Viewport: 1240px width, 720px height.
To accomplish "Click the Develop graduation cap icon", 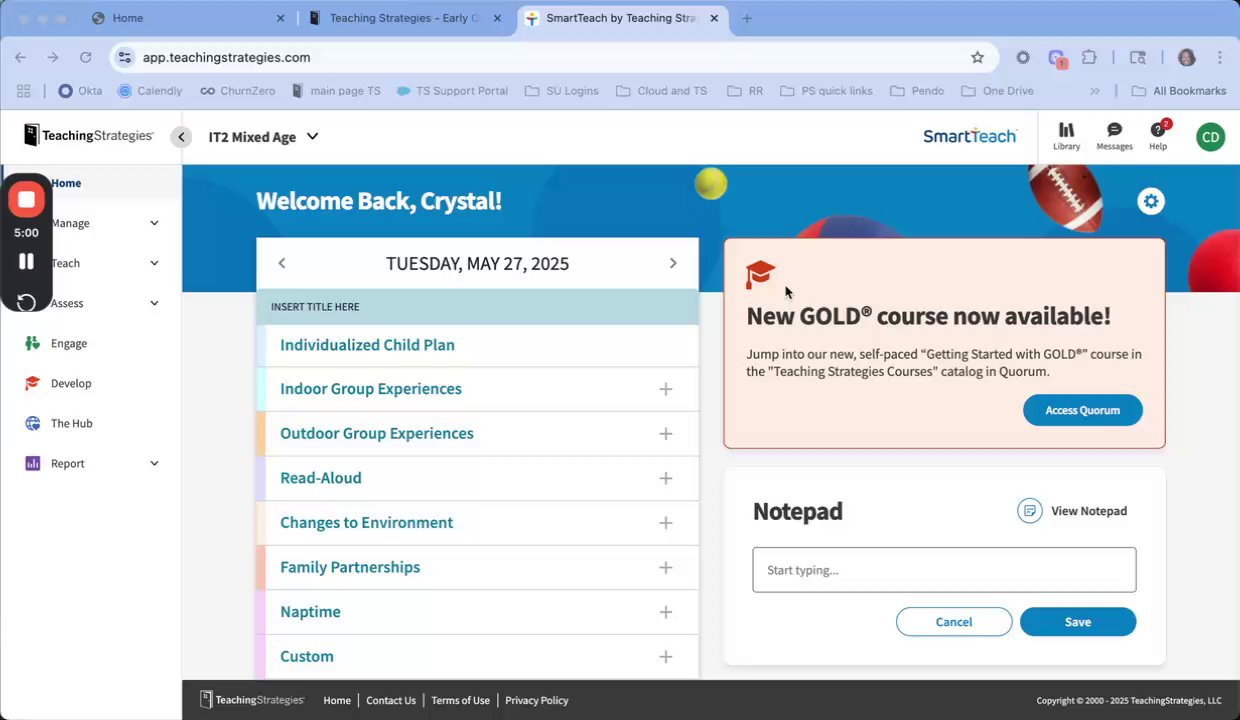I will (x=32, y=383).
